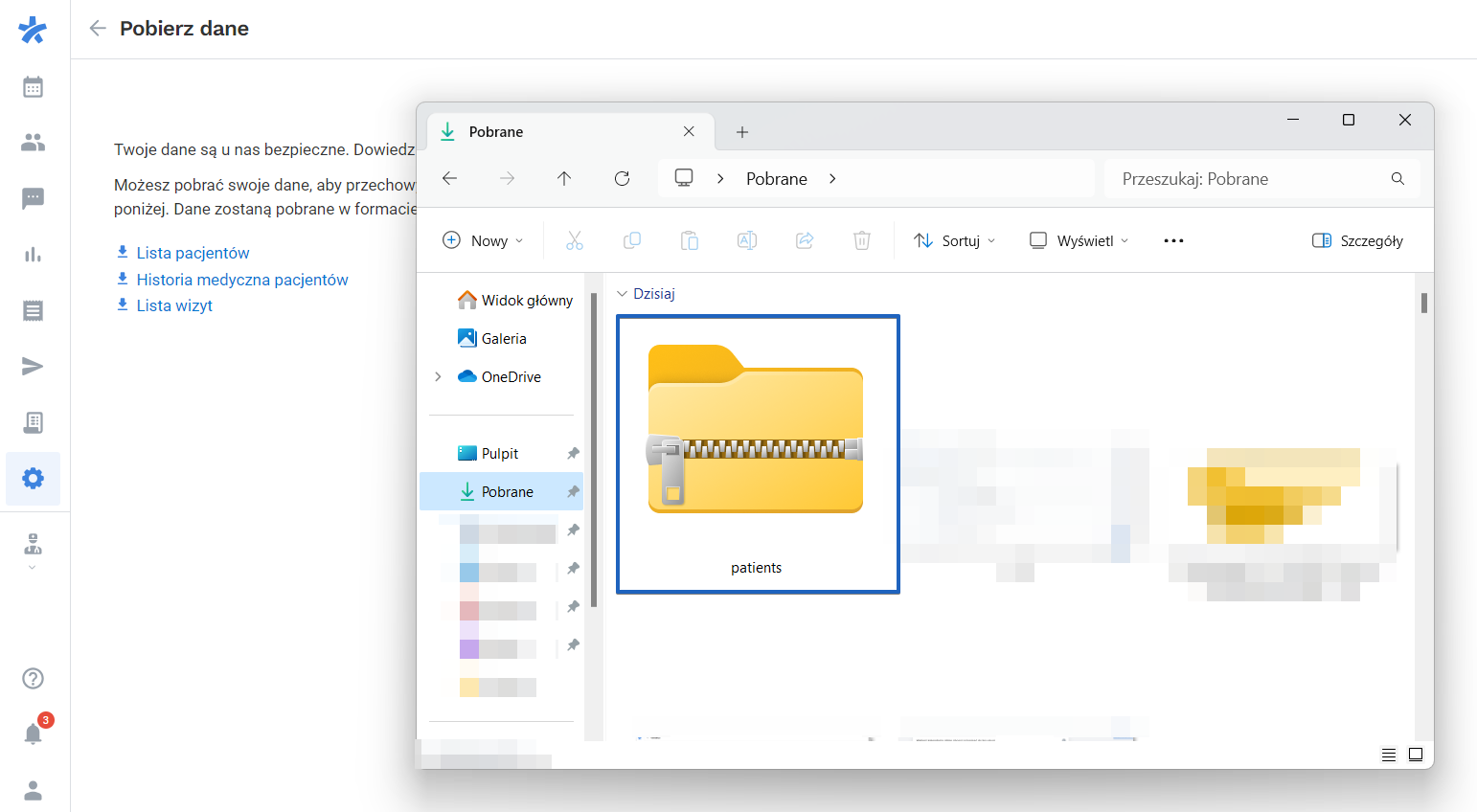This screenshot has height=812, width=1477.
Task: Switch to large icons view at bottom right
Action: click(x=1415, y=755)
